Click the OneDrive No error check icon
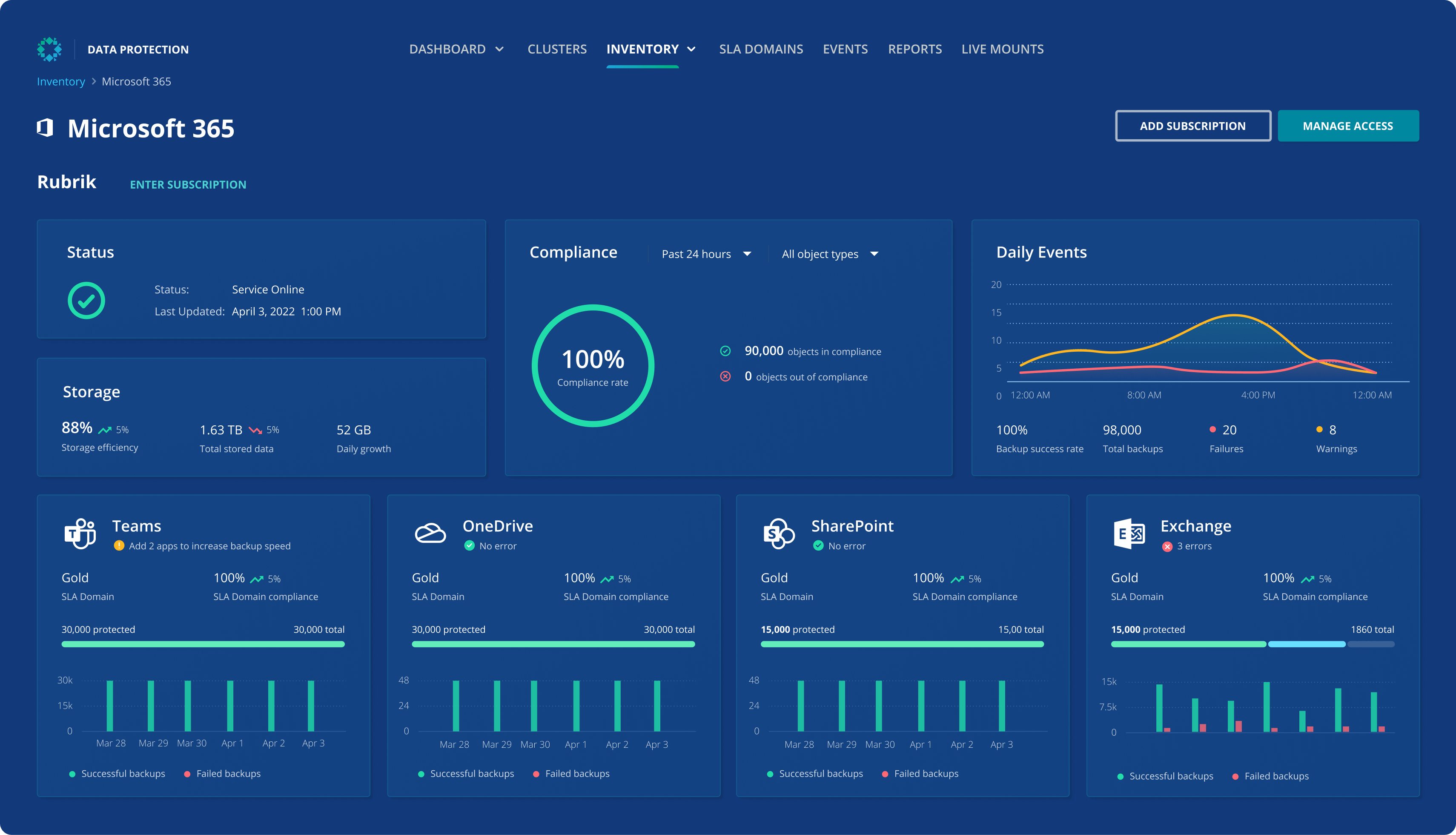Screen dimensions: 1456x835 click(x=469, y=545)
